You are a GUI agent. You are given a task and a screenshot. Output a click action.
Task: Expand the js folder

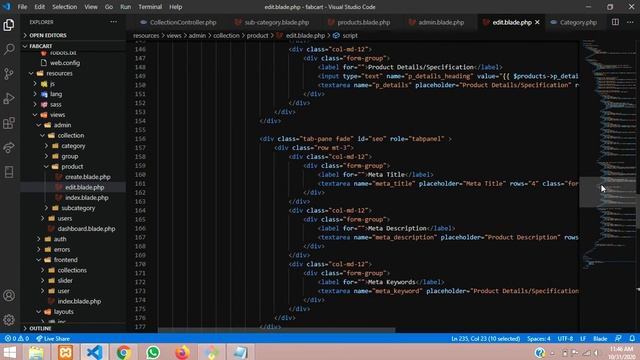[x=52, y=84]
